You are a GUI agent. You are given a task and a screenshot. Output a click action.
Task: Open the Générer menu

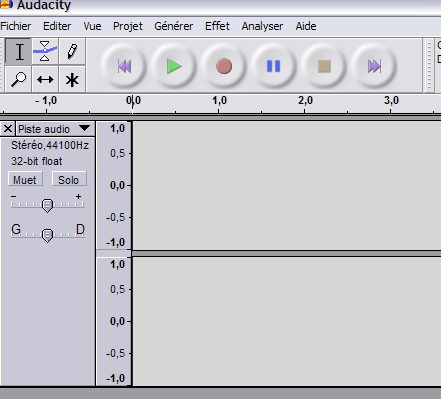coord(173,26)
